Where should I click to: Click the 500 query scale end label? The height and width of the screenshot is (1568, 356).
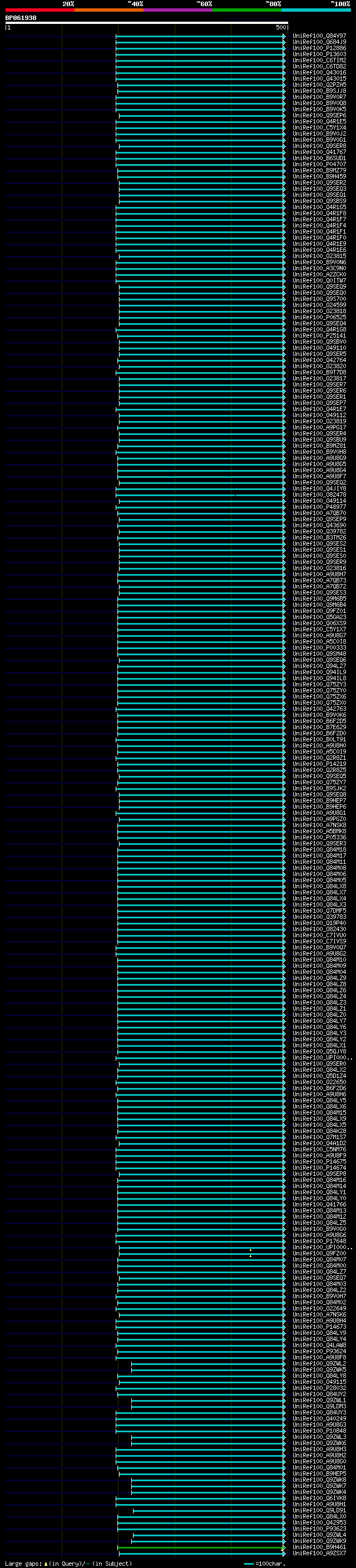tap(280, 27)
